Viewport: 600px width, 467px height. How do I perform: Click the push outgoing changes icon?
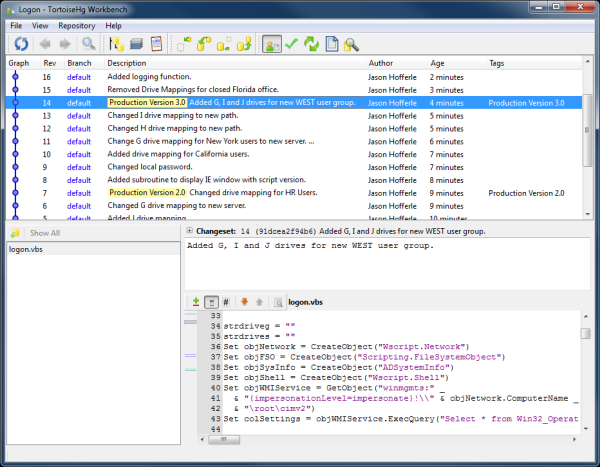244,44
